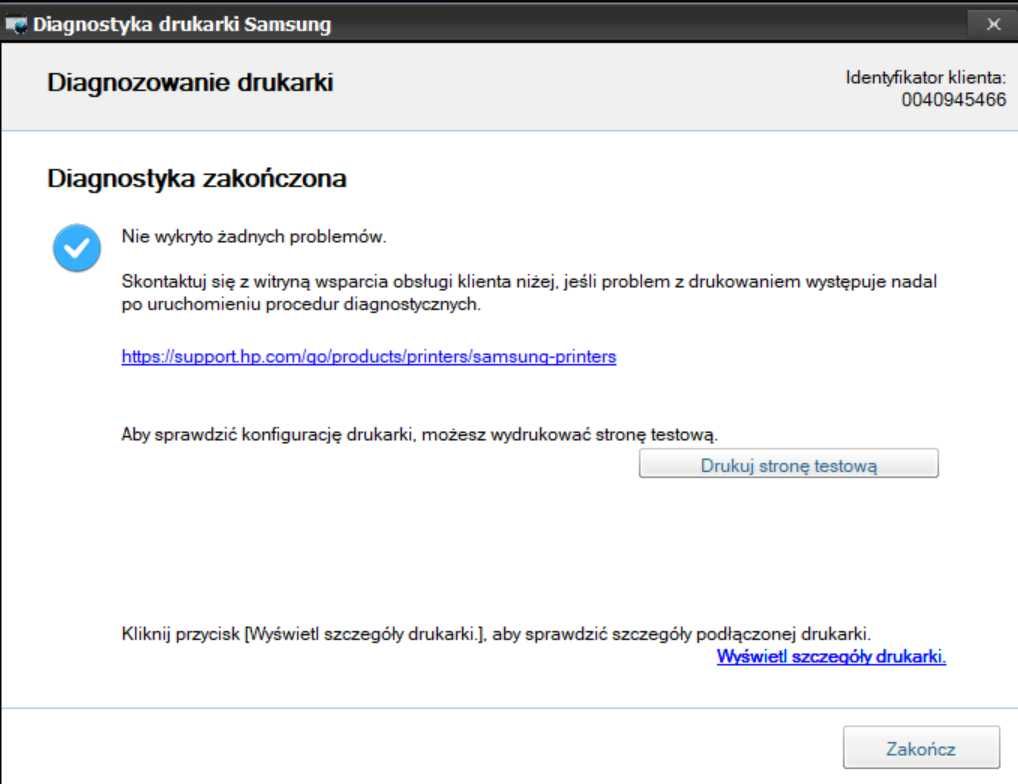Click the Identyfikator klienta label
This screenshot has width=1018, height=784.
pos(925,77)
